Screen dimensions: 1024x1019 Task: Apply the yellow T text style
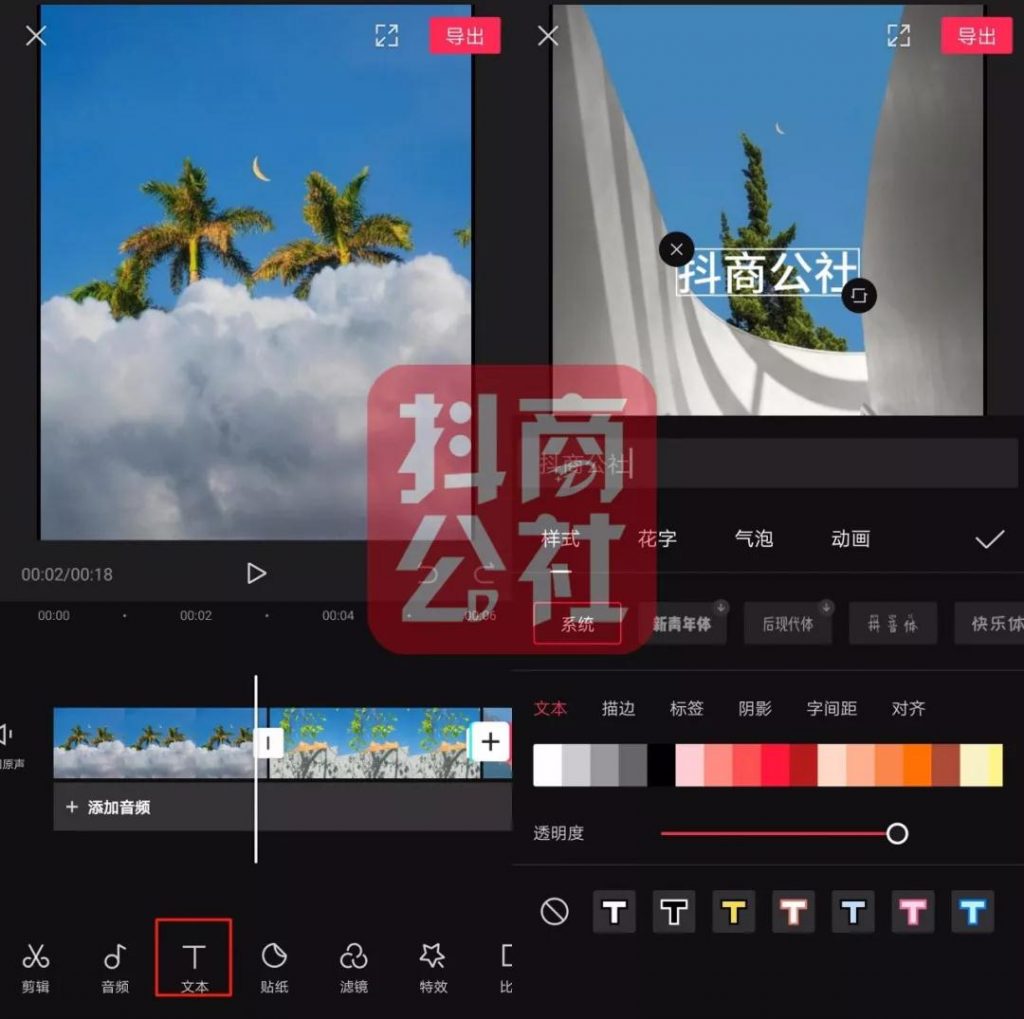733,911
